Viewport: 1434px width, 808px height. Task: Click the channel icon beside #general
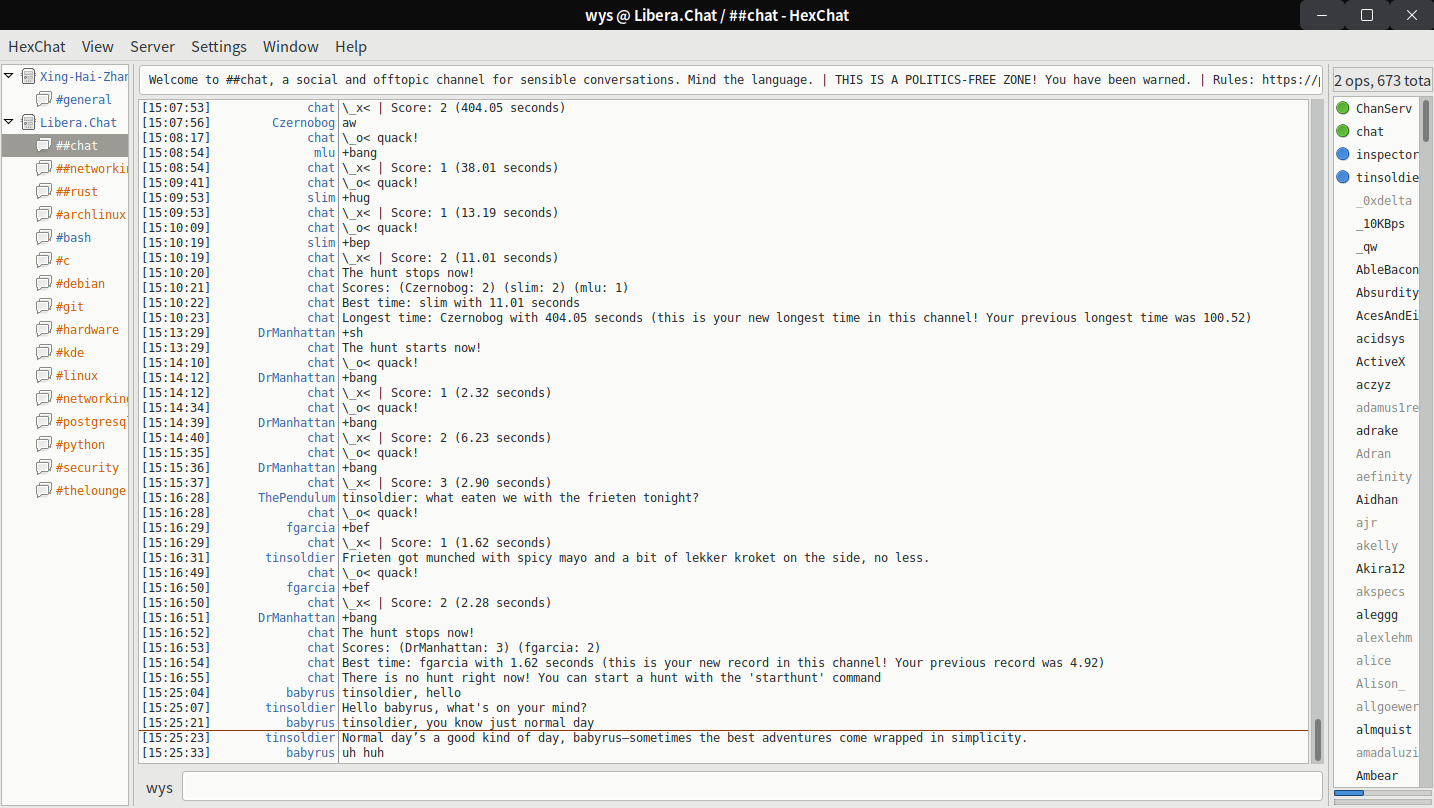pyautogui.click(x=44, y=99)
